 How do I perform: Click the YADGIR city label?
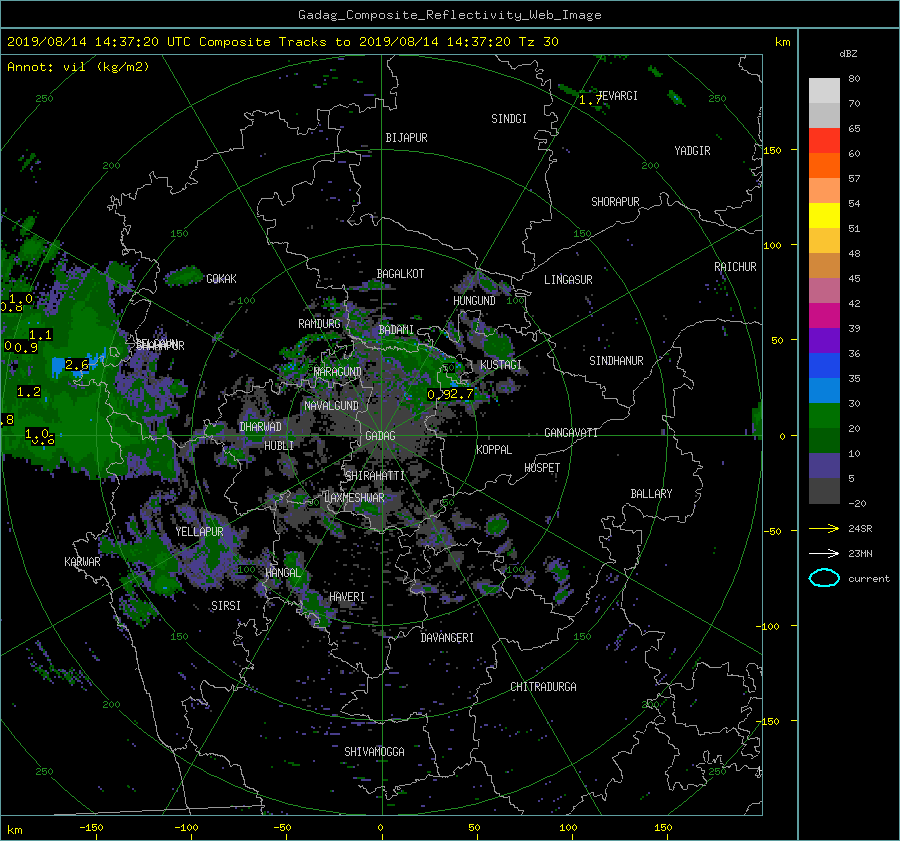[692, 151]
